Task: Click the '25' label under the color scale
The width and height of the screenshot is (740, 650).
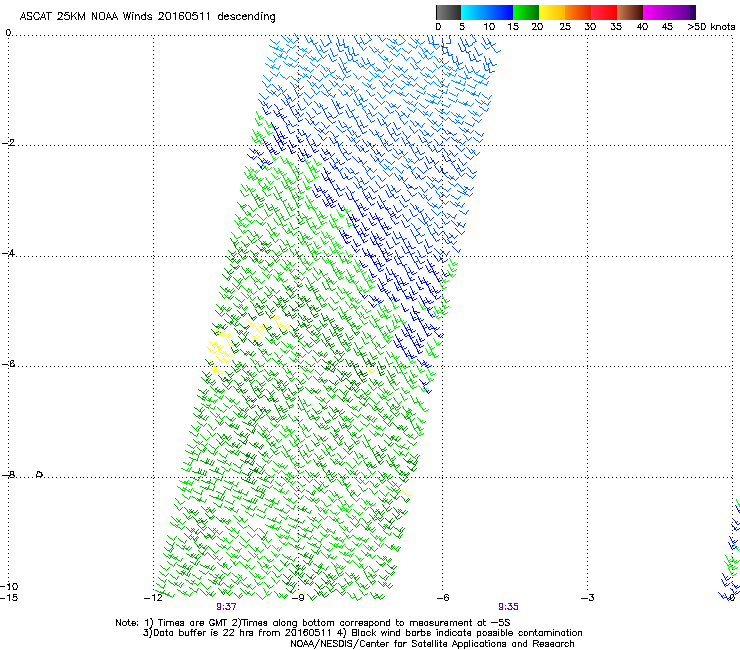Action: coord(565,27)
